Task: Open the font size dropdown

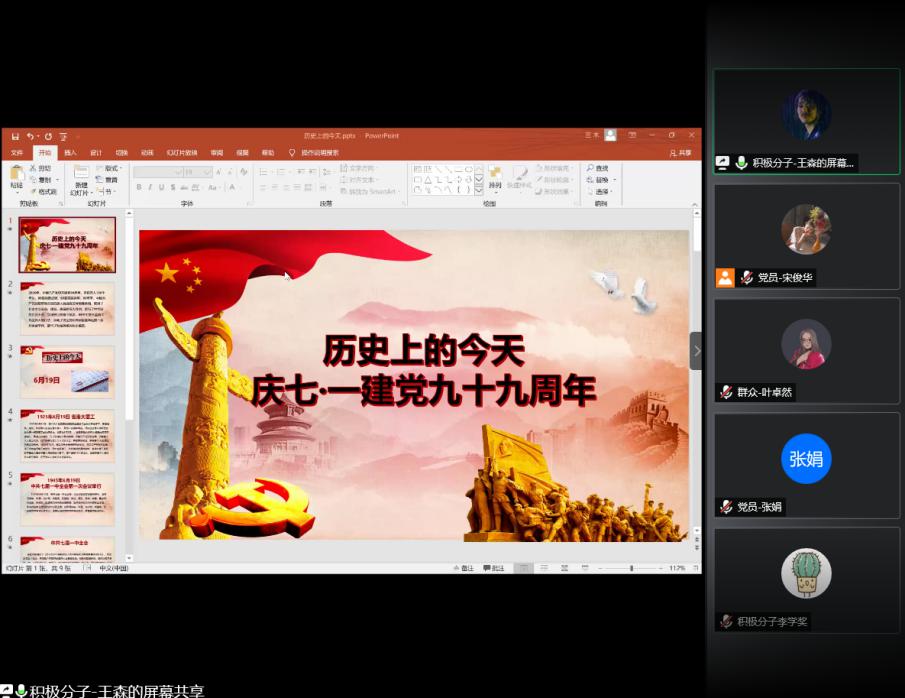Action: pos(208,172)
